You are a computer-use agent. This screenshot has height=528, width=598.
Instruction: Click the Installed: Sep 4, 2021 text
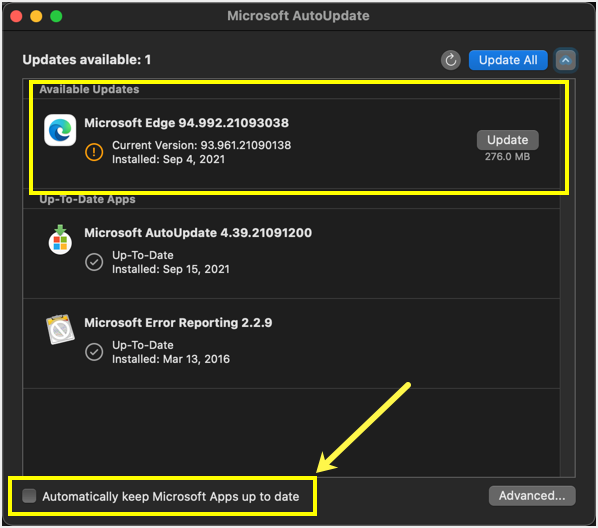click(169, 159)
